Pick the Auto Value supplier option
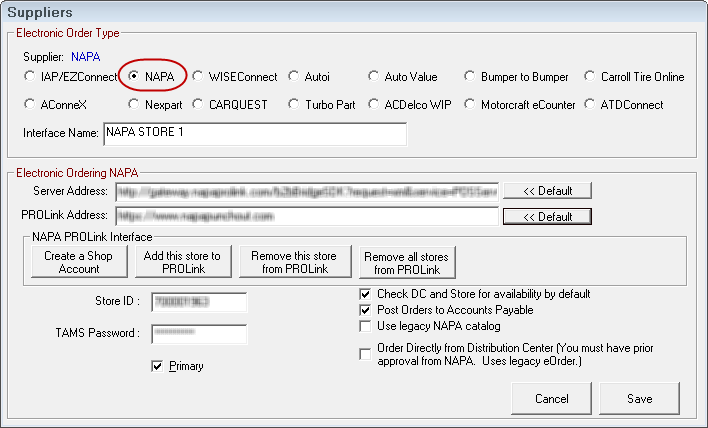The image size is (708, 428). coord(373,76)
